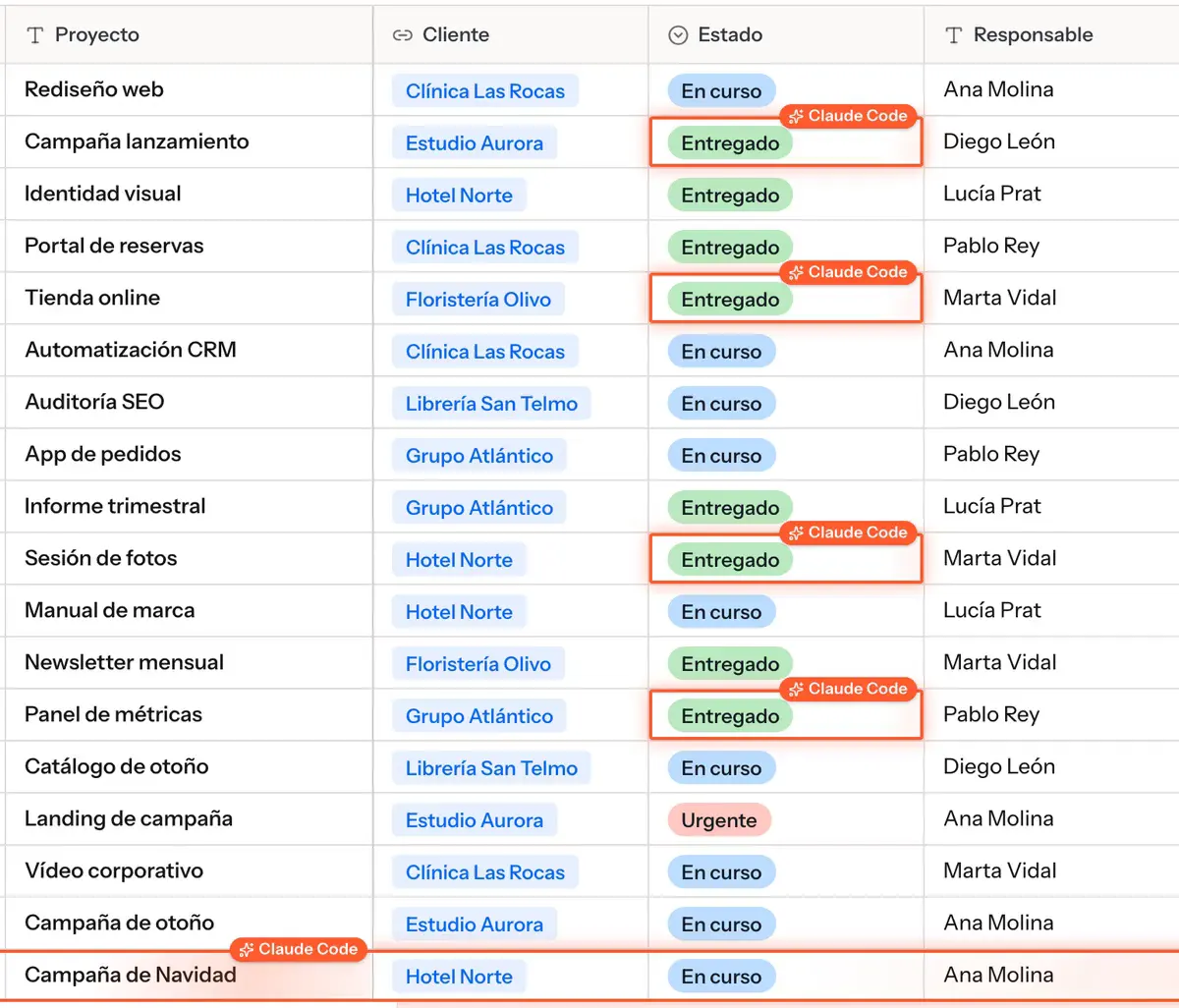Open Floristería Olivo client in Tienda online row
The height and width of the screenshot is (1008, 1179).
coord(478,300)
